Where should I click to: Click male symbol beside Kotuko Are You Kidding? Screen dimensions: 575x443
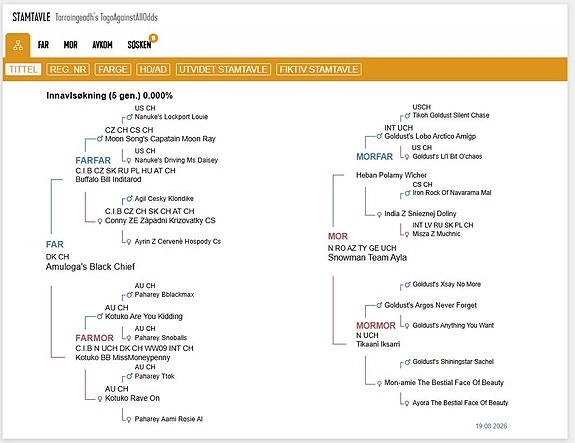pos(99,316)
